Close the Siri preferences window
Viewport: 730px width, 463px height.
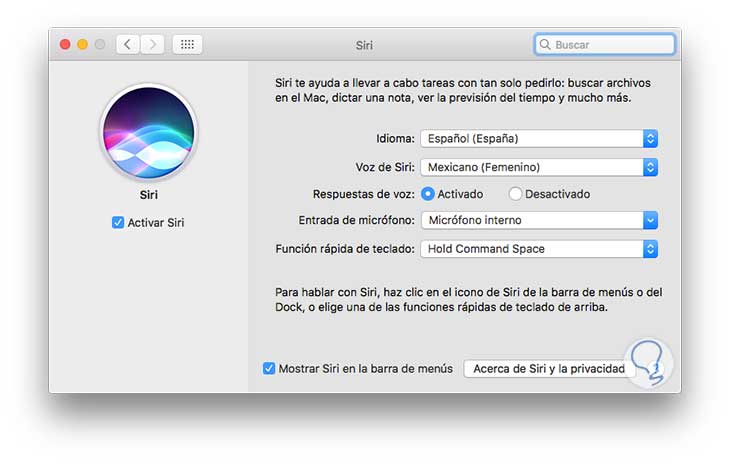point(65,44)
